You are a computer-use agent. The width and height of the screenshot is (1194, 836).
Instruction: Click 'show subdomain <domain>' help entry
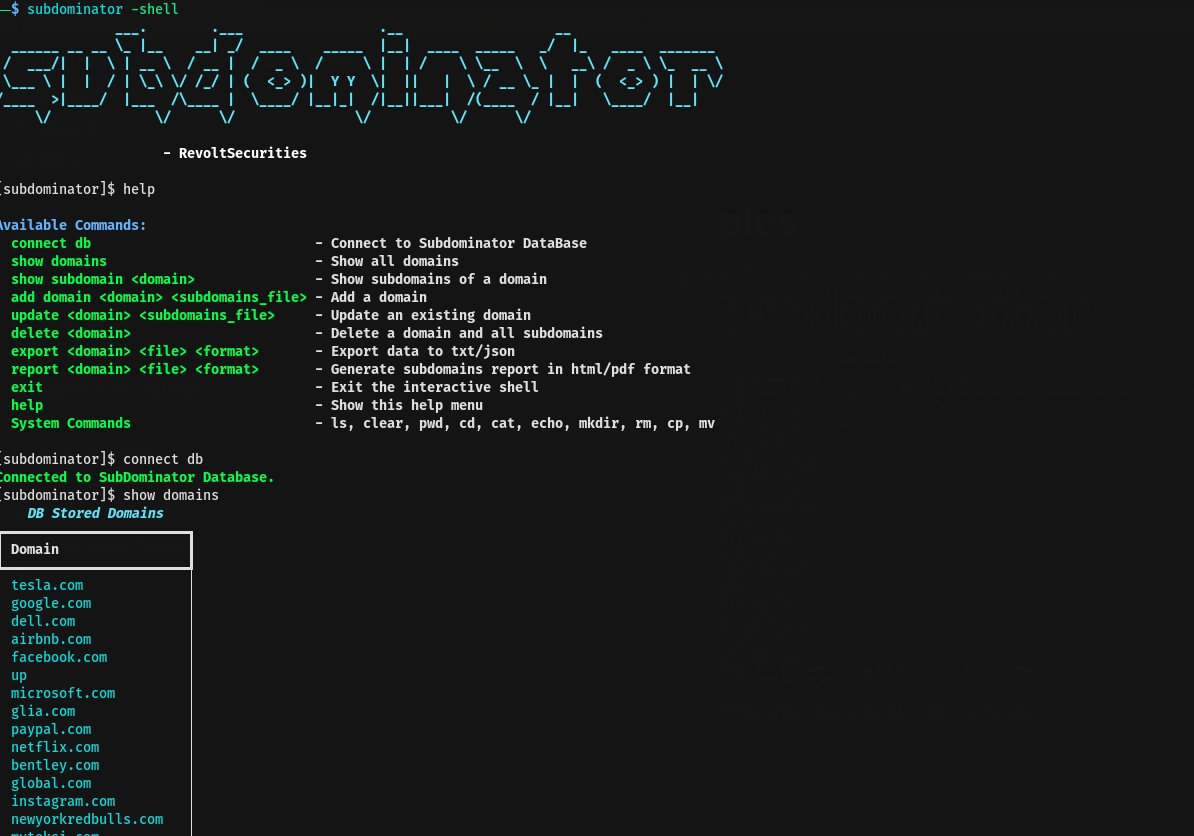[x=103, y=279]
